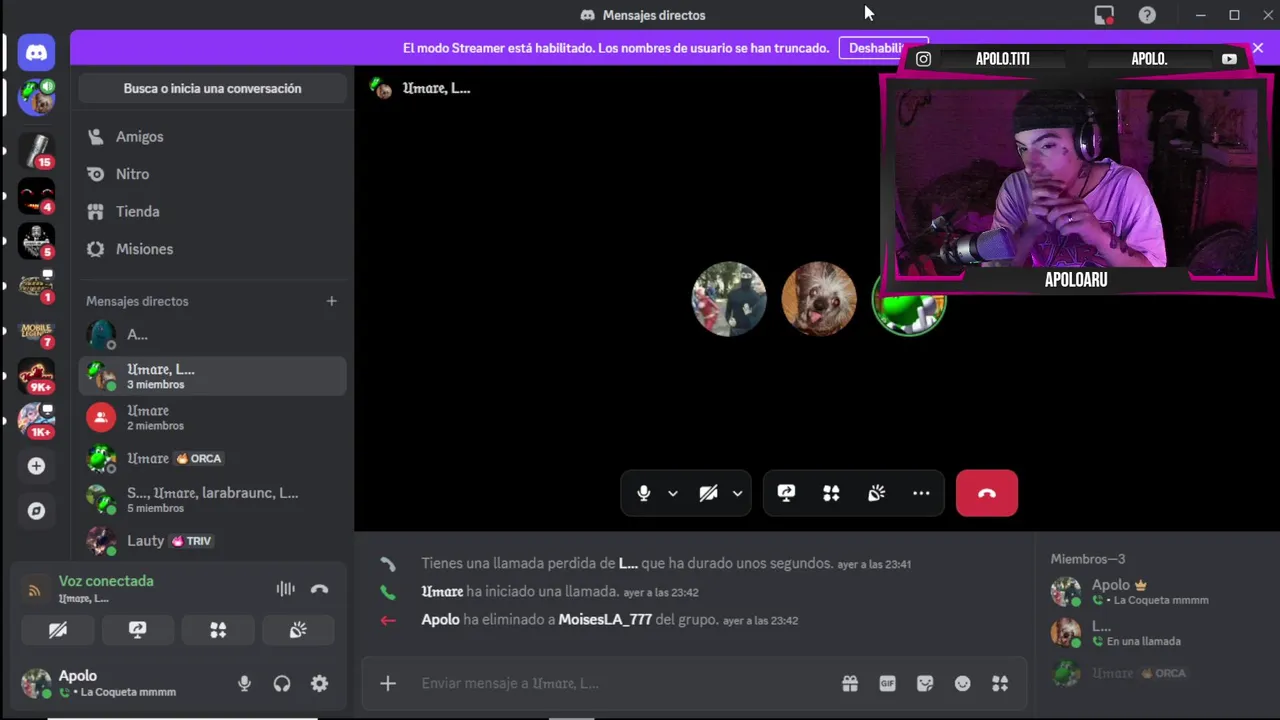Open server with 1K+ badge
1280x720 pixels.
coord(36,421)
